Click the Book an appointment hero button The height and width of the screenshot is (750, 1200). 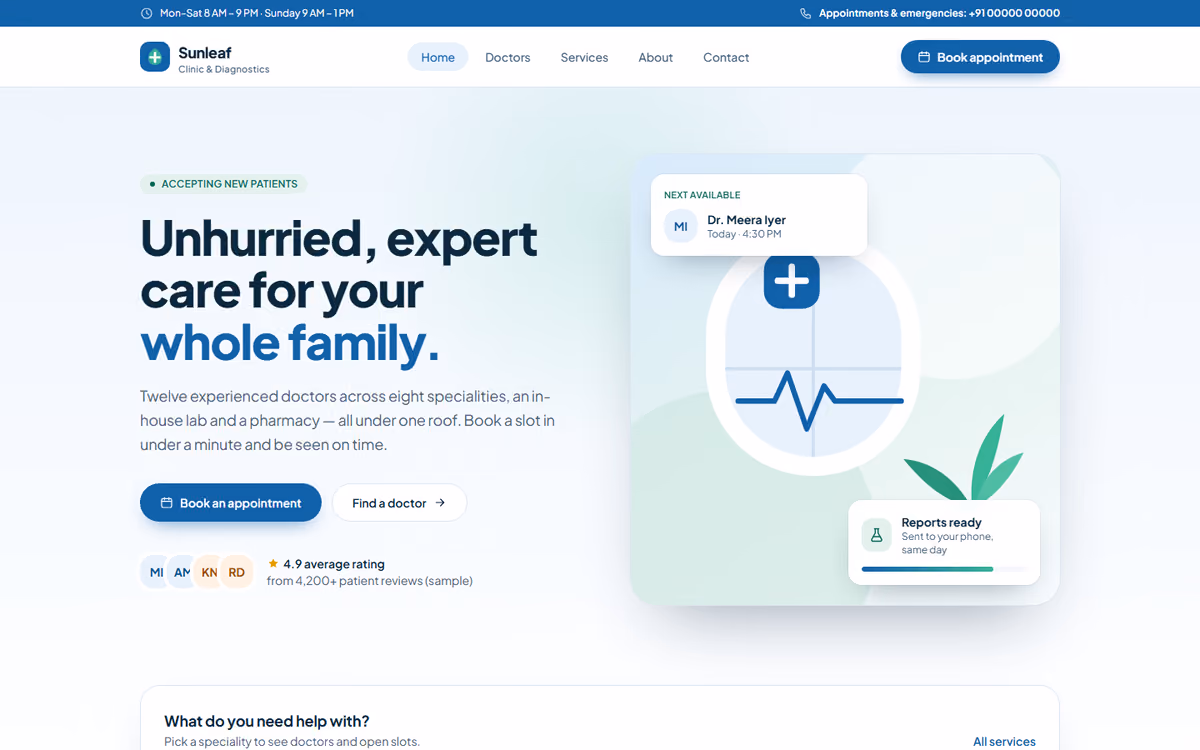231,503
